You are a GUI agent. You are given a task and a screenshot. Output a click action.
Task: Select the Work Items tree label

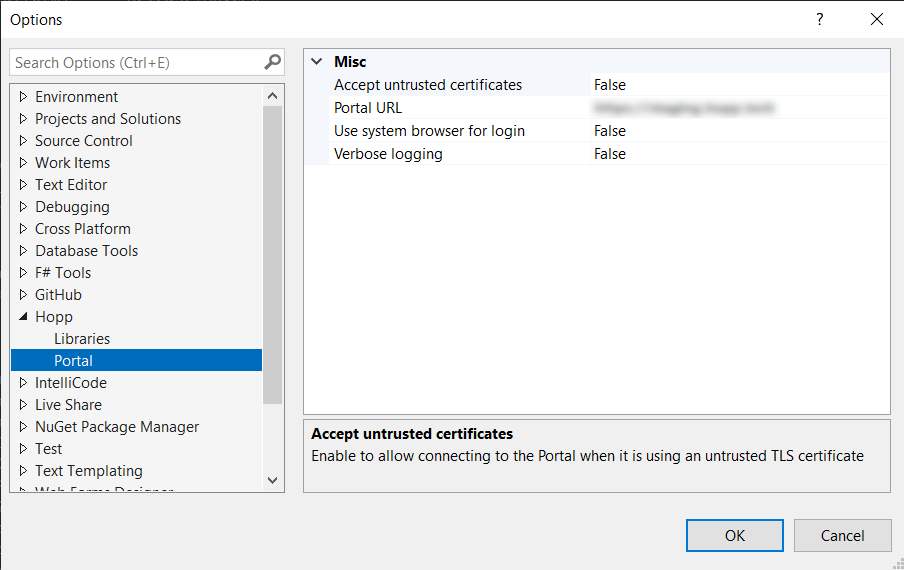point(72,163)
